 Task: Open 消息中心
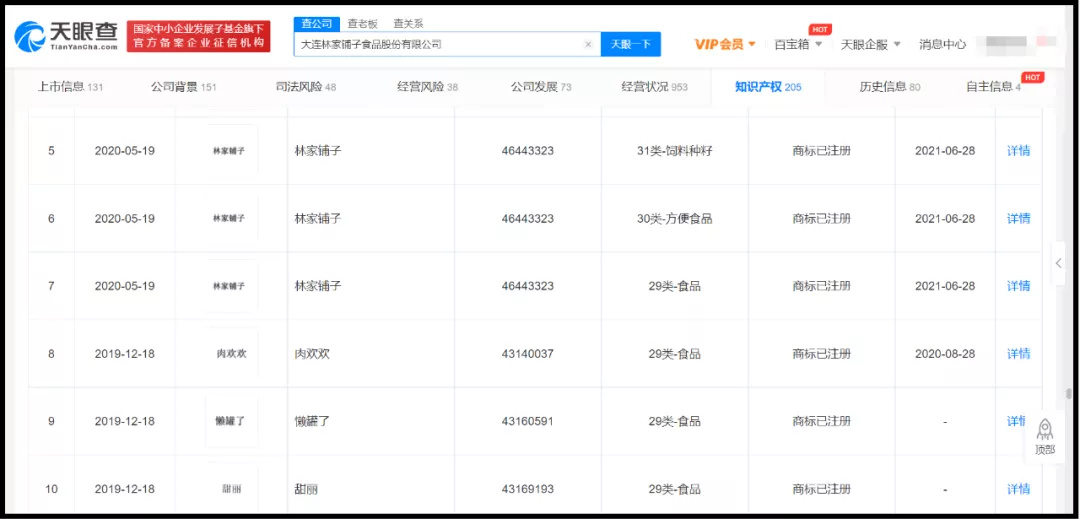tap(942, 44)
